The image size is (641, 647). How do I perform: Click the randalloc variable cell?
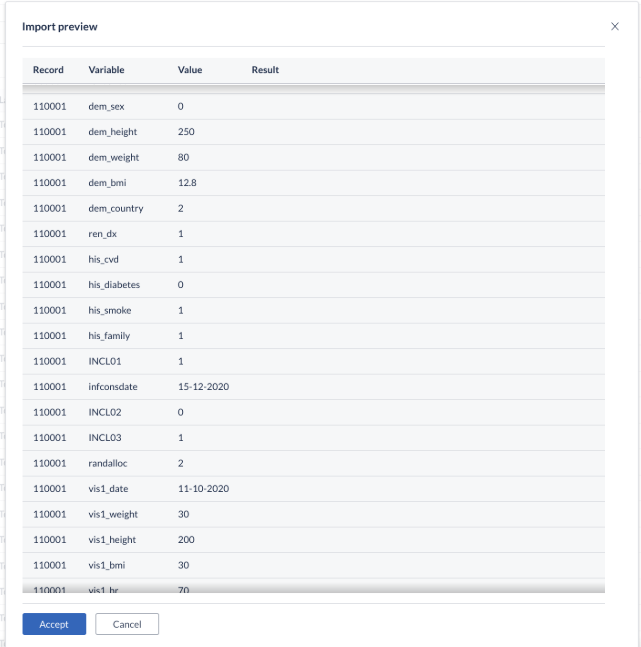108,463
